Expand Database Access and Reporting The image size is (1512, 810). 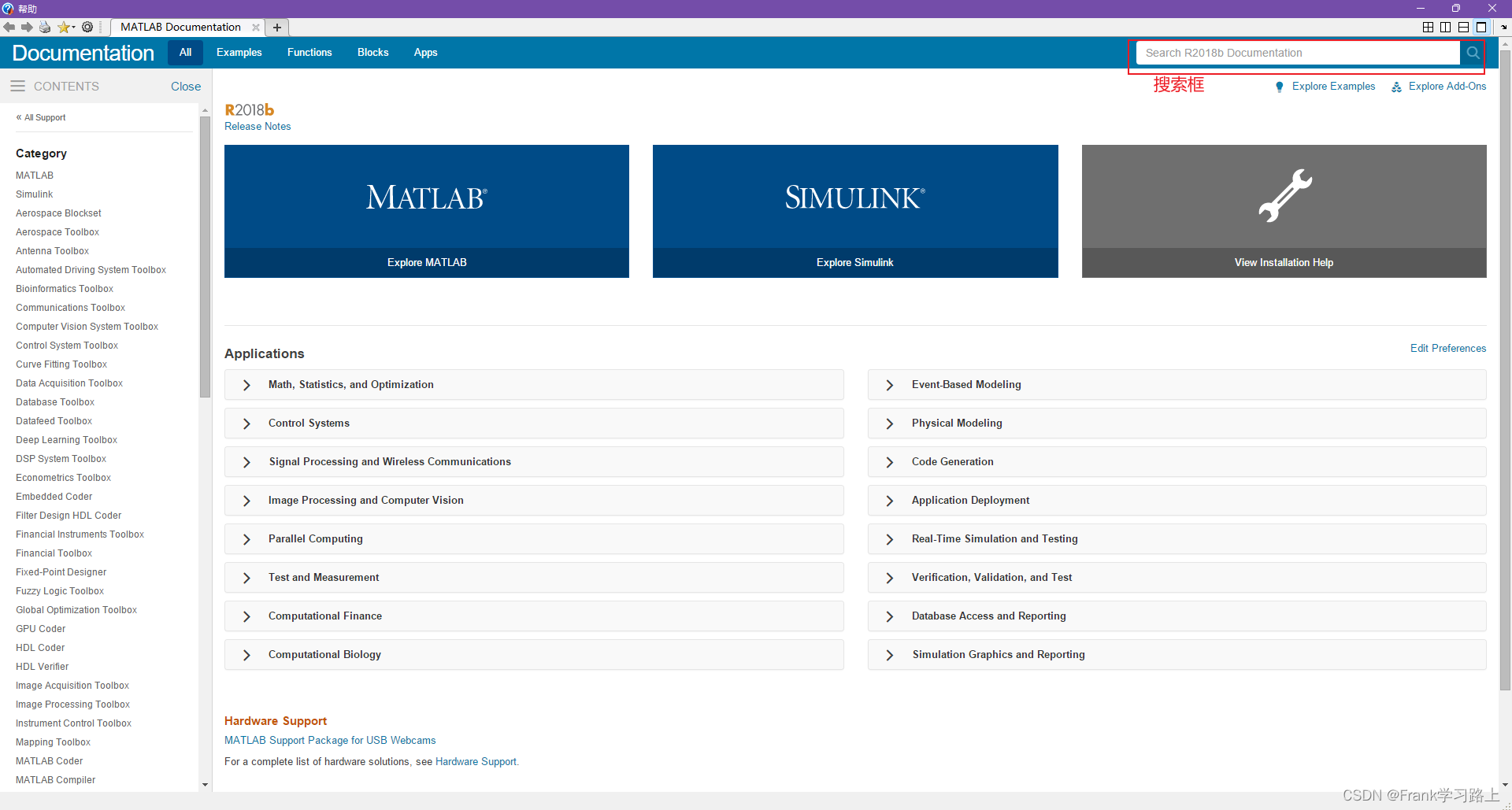(1177, 616)
